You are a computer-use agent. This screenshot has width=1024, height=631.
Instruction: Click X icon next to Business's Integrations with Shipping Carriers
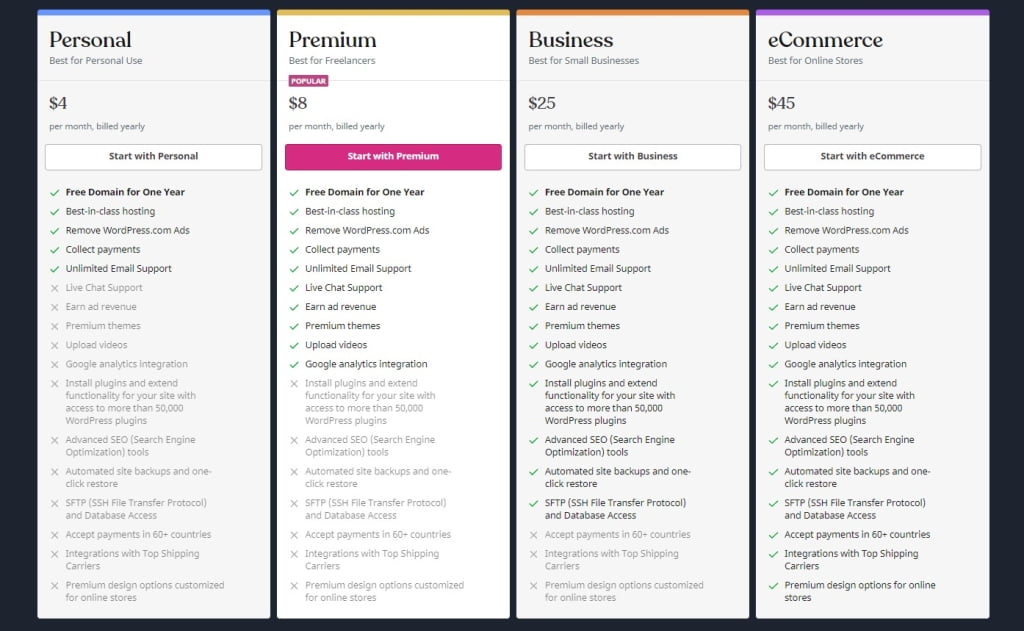pyautogui.click(x=533, y=554)
